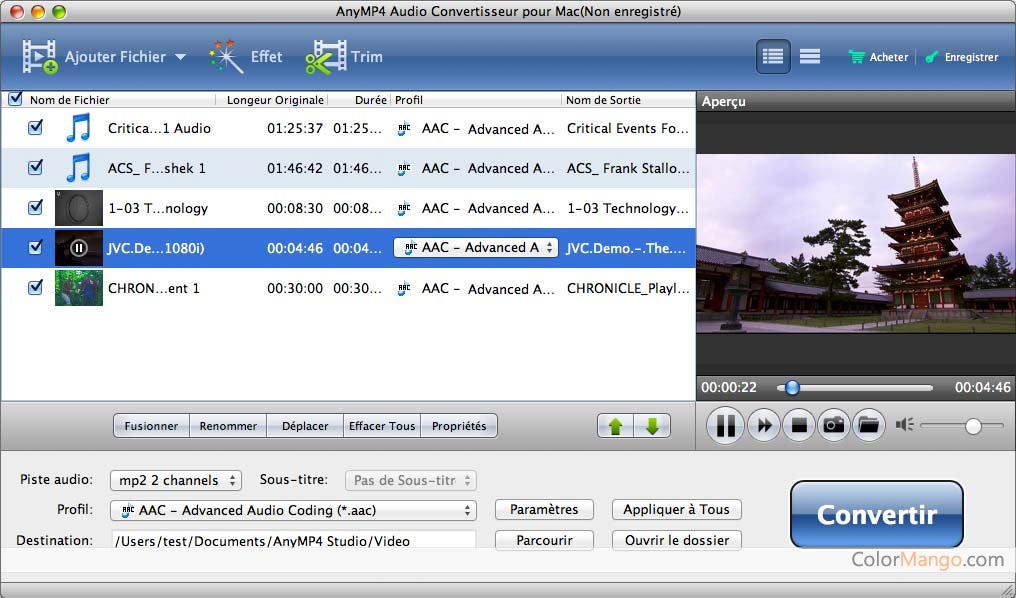Click the Destination path field
The height and width of the screenshot is (598, 1016).
294,540
